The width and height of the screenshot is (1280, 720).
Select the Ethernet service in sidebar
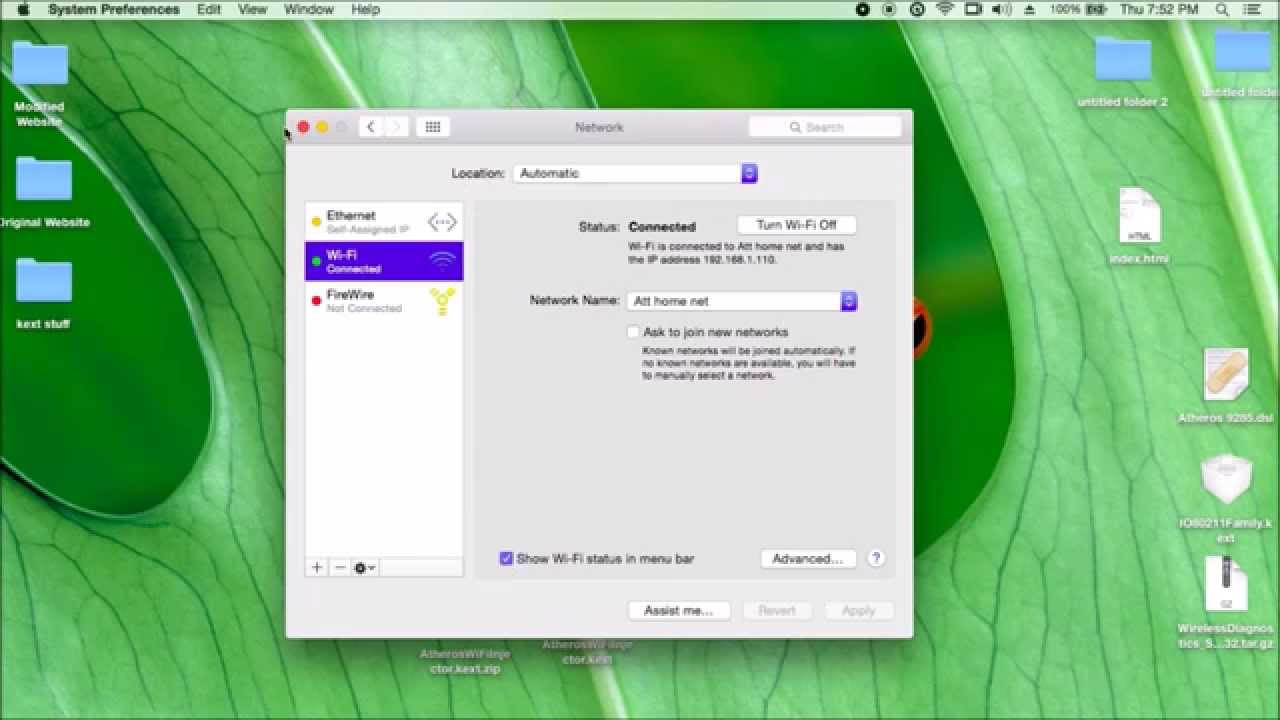[x=384, y=222]
